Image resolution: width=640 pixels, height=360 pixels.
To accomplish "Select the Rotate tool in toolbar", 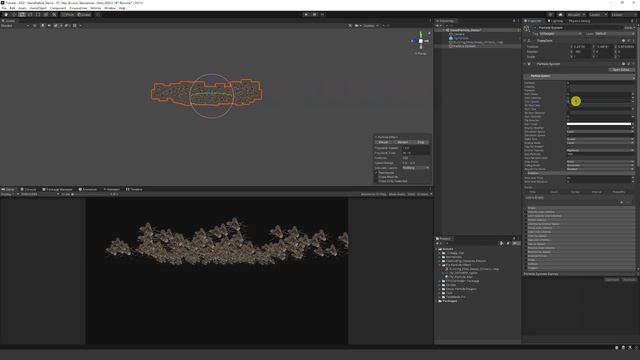I will [22, 15].
